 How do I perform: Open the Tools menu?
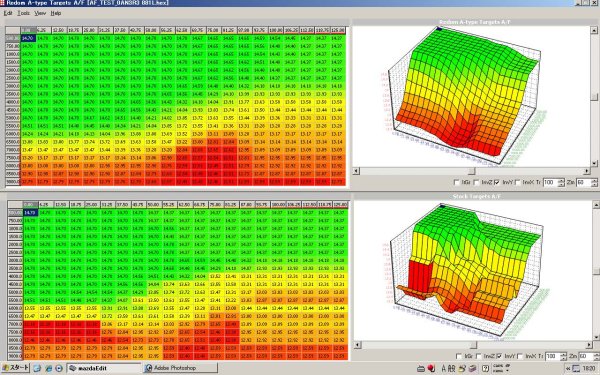23,13
